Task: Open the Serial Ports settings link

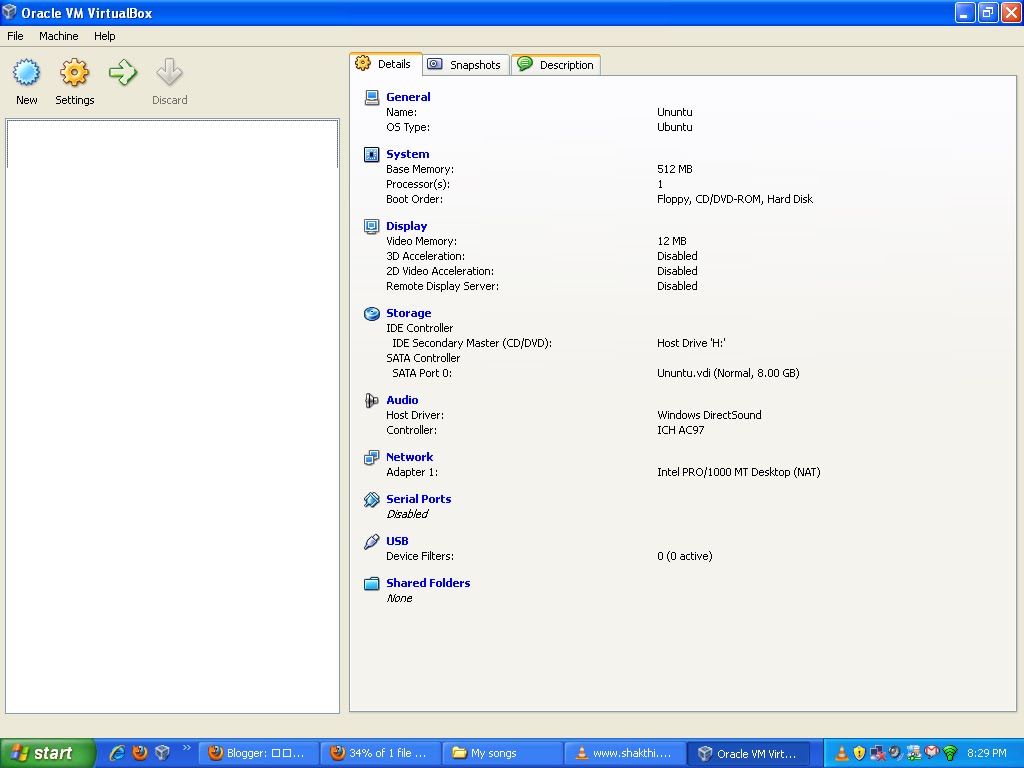Action: click(x=419, y=499)
